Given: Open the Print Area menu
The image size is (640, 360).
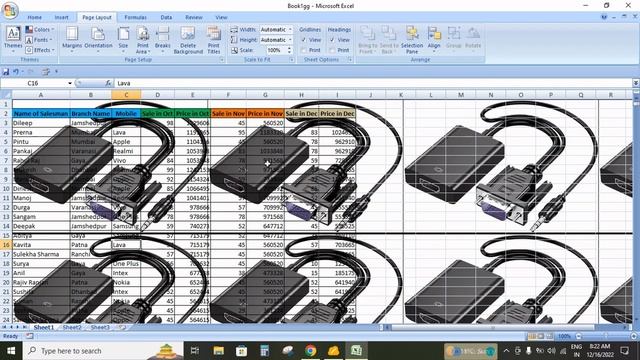Looking at the screenshot, I should [x=142, y=40].
